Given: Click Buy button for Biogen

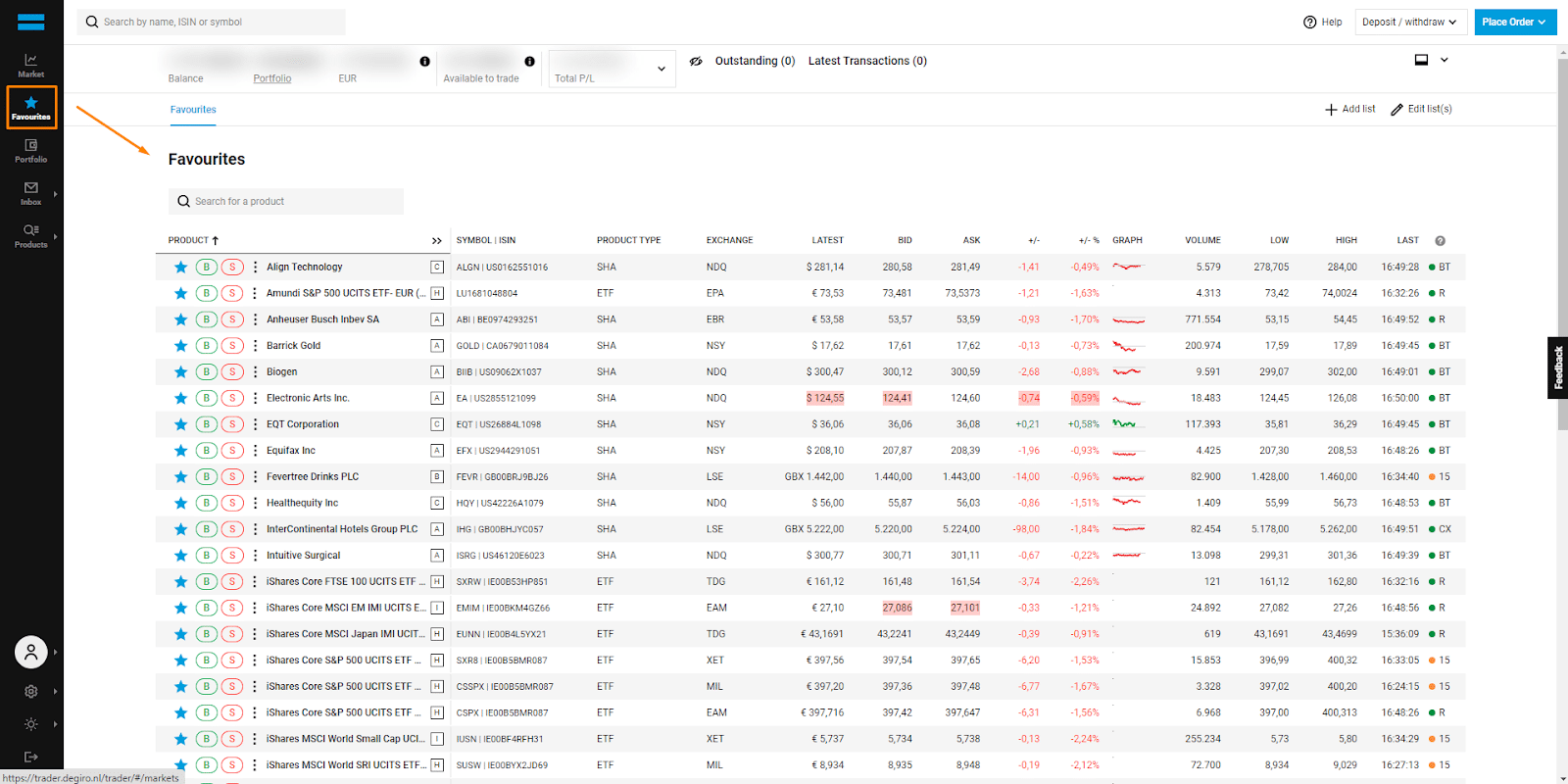Looking at the screenshot, I should tap(206, 371).
